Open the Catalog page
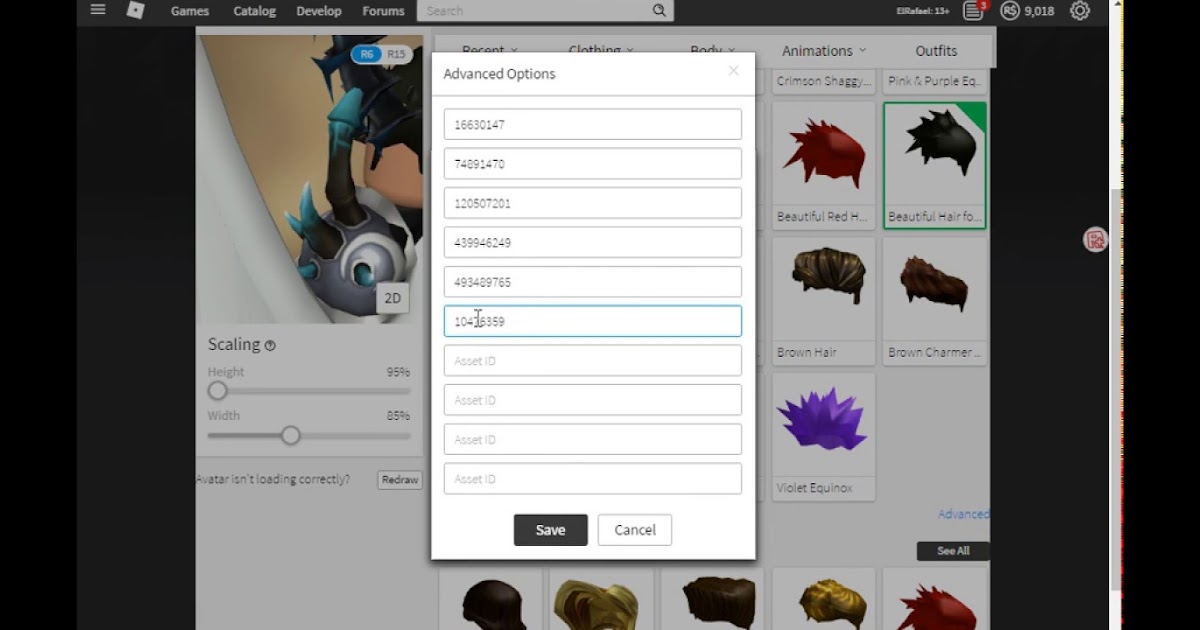This screenshot has width=1200, height=630. (253, 11)
